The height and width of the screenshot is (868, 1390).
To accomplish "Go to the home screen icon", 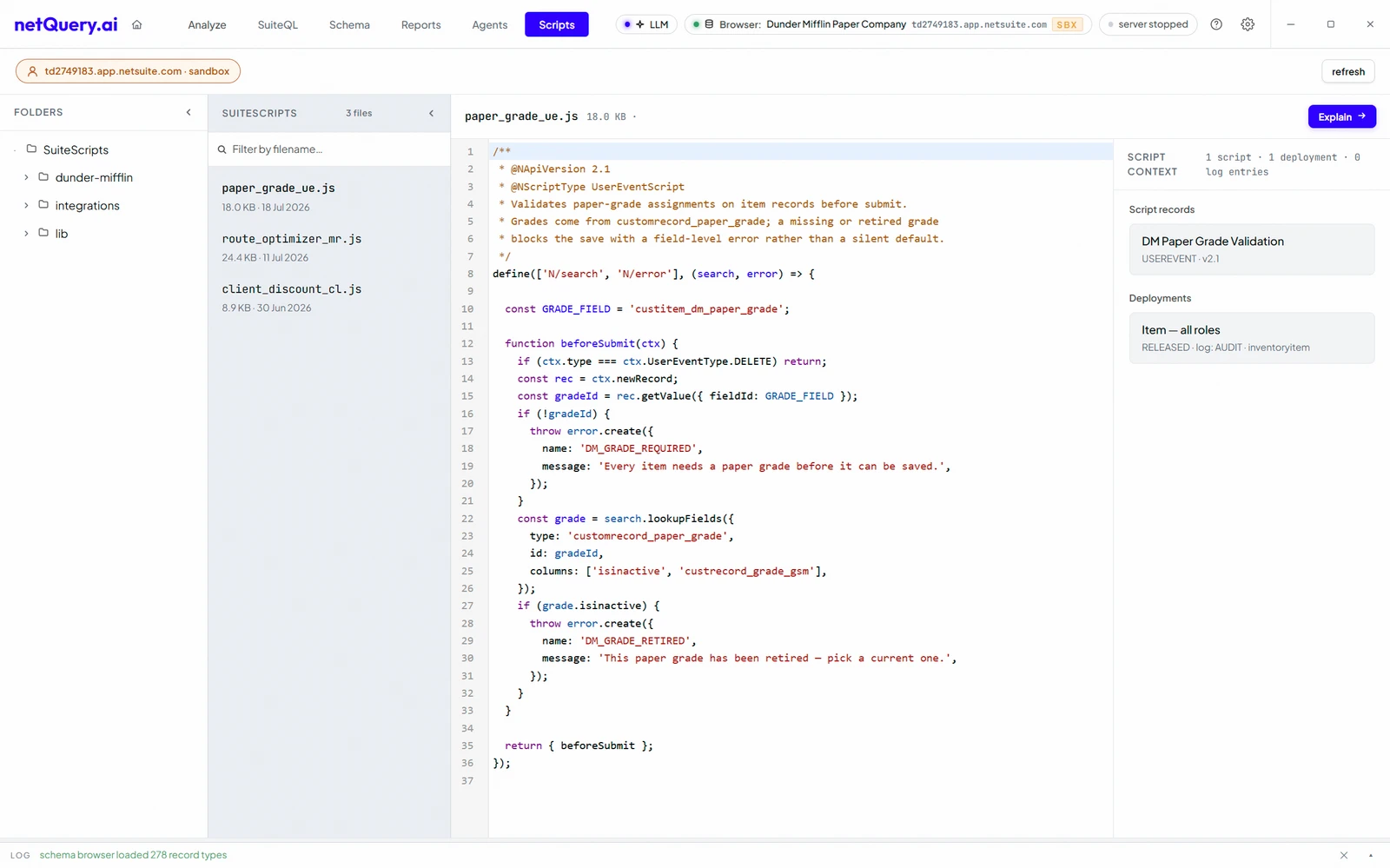I will (x=136, y=24).
